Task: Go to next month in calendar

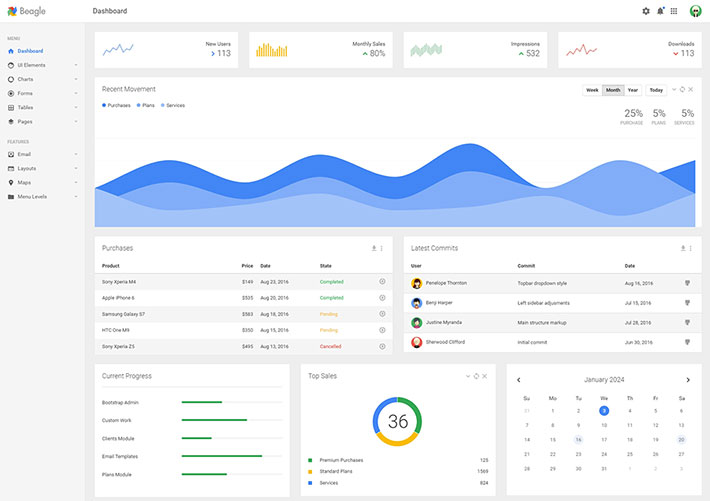Action: 688,380
